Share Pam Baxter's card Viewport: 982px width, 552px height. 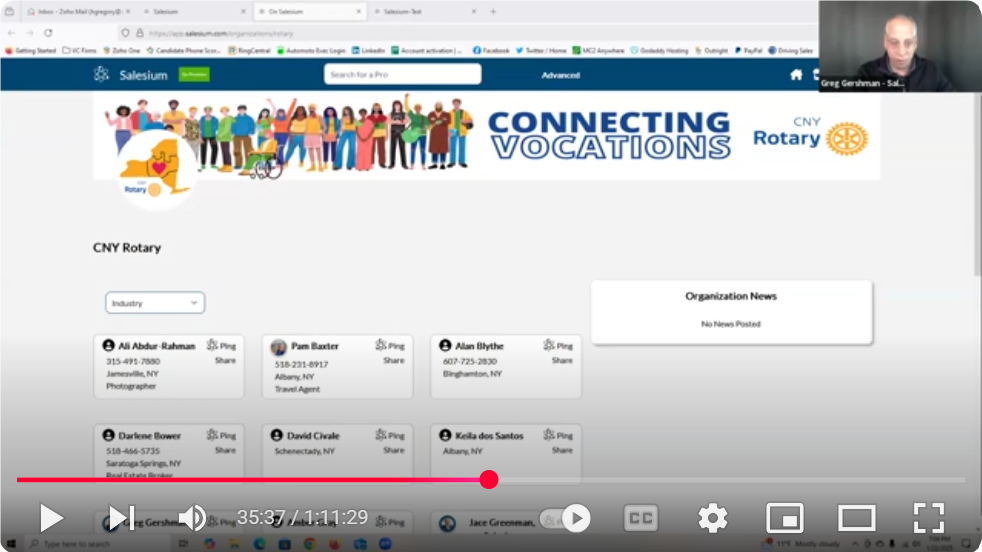click(394, 360)
